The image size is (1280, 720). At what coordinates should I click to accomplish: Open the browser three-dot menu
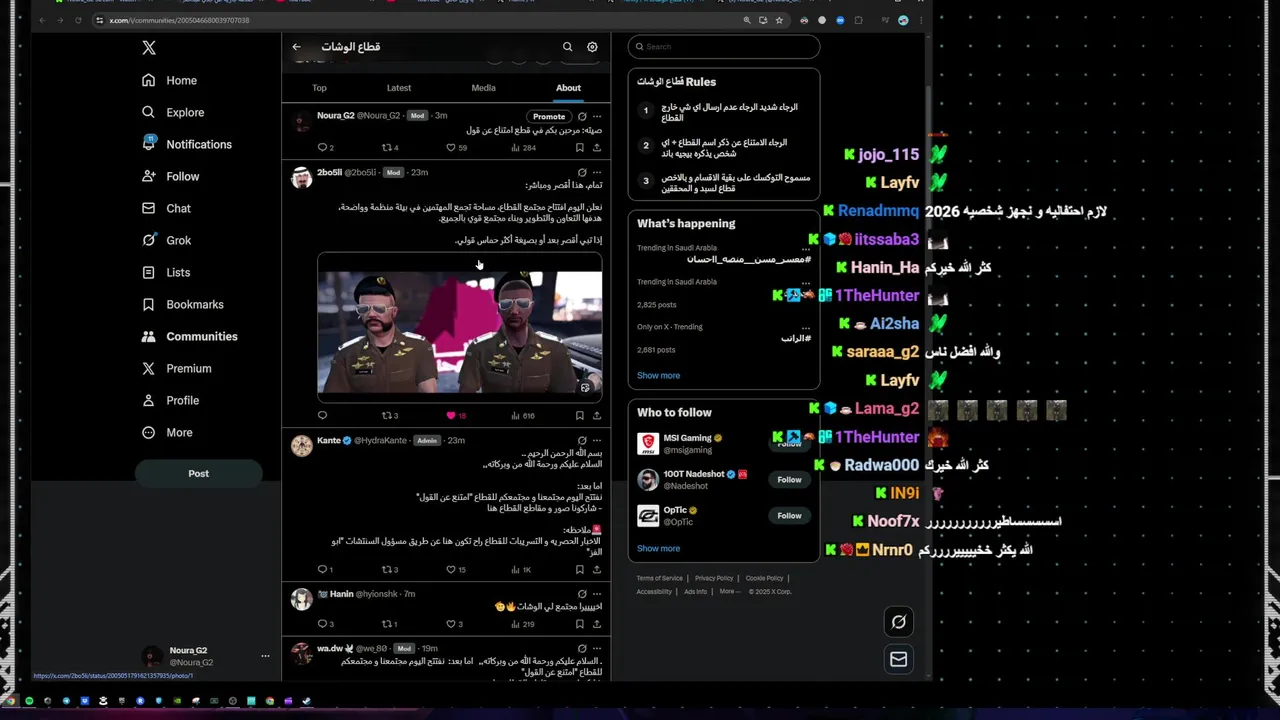click(x=921, y=20)
